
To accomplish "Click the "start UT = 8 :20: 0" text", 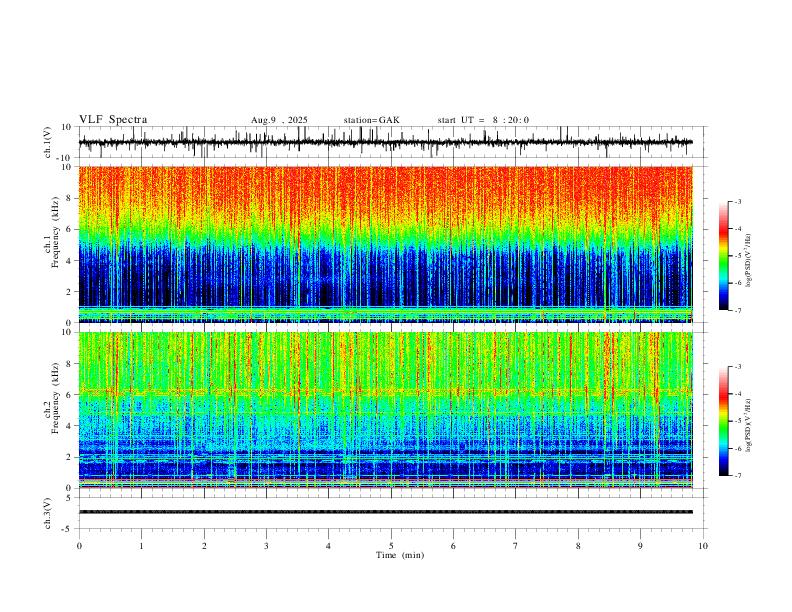I will (x=483, y=120).
